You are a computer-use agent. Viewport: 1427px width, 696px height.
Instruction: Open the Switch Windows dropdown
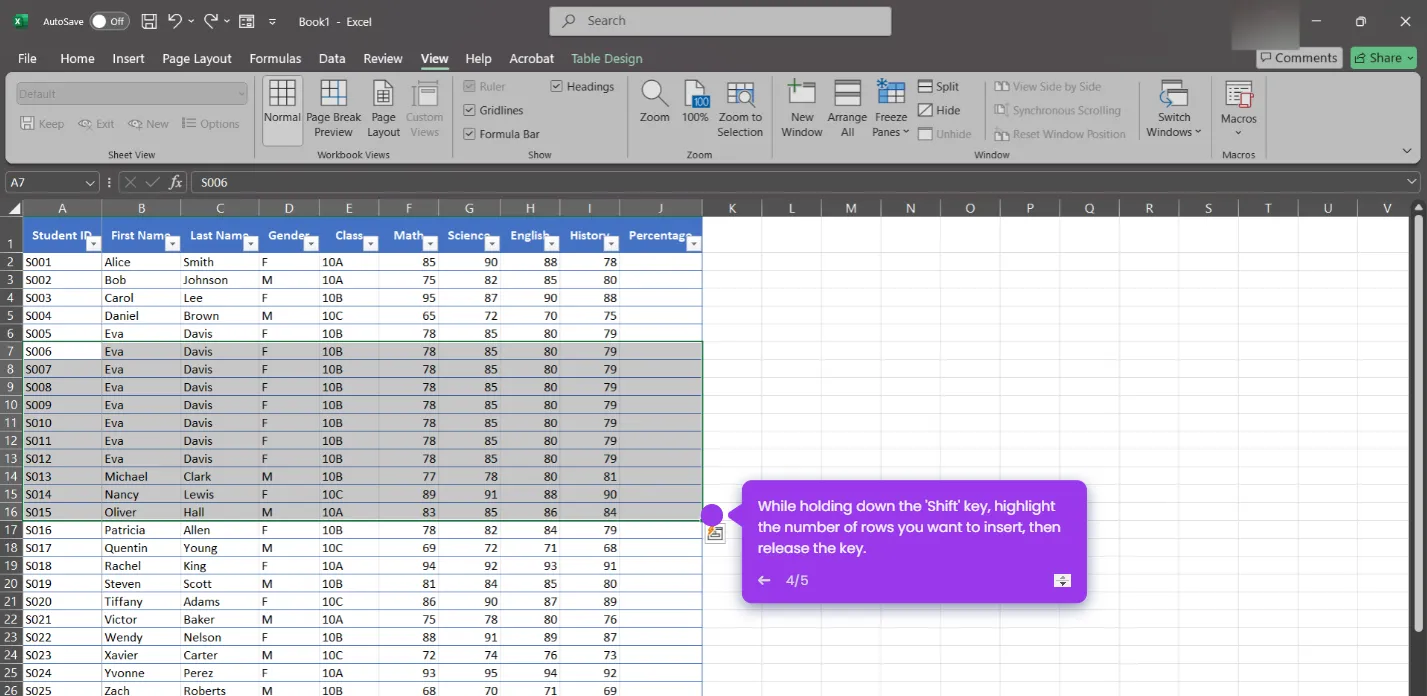[1174, 109]
